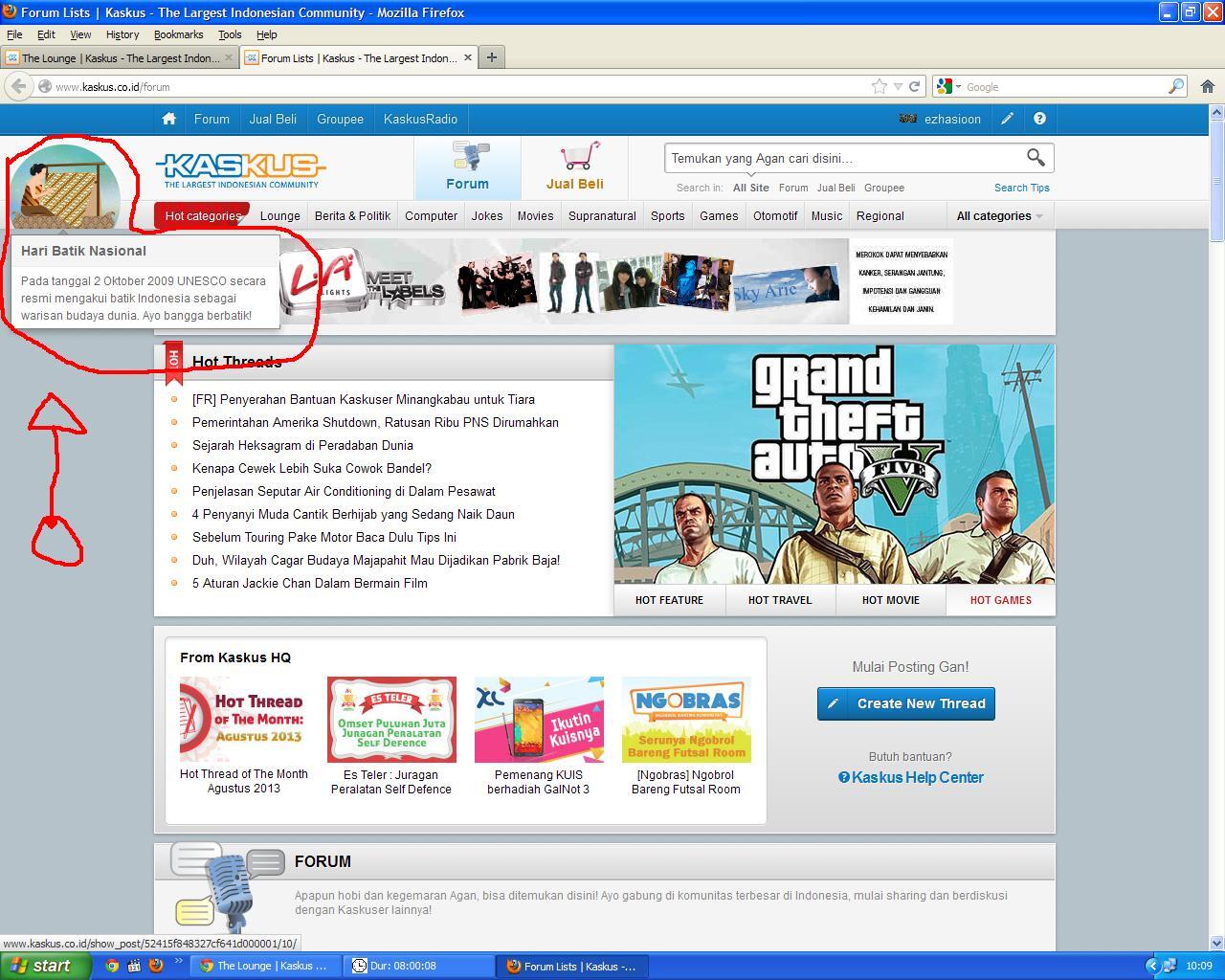This screenshot has width=1225, height=980.
Task: Close The Lounge tab
Action: (229, 57)
